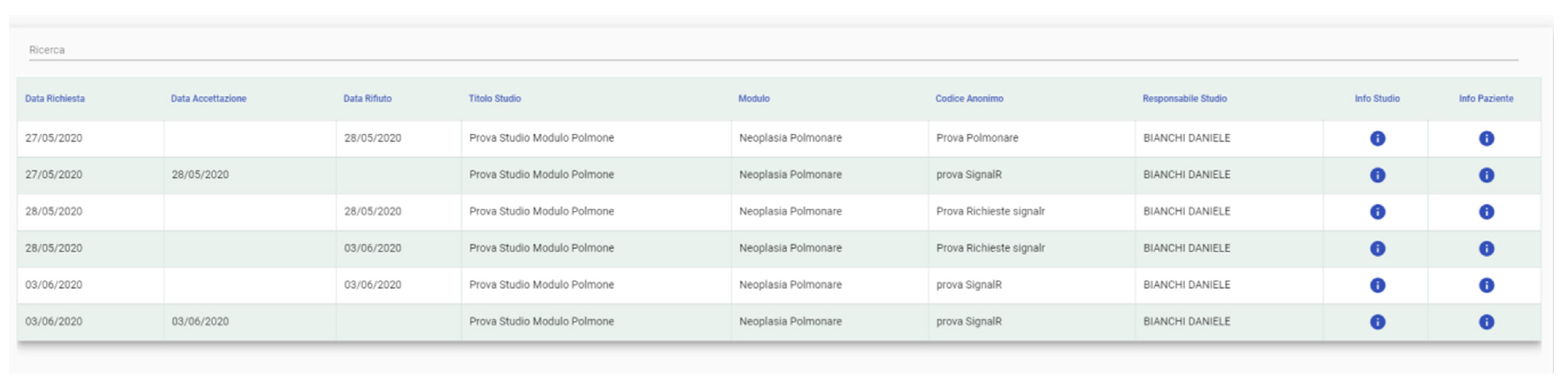The image size is (1568, 383).
Task: Open Info Paziente for the Prova Polmonare row
Action: coord(1486,139)
